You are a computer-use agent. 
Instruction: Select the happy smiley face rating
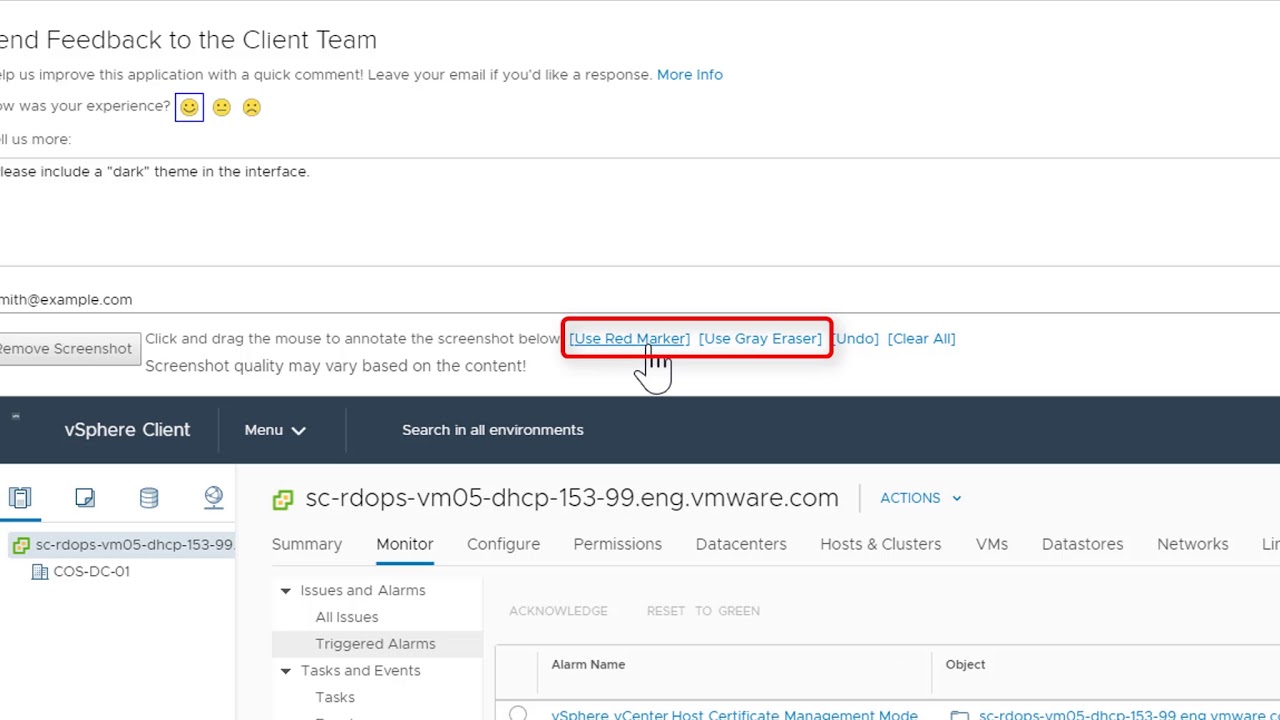189,107
